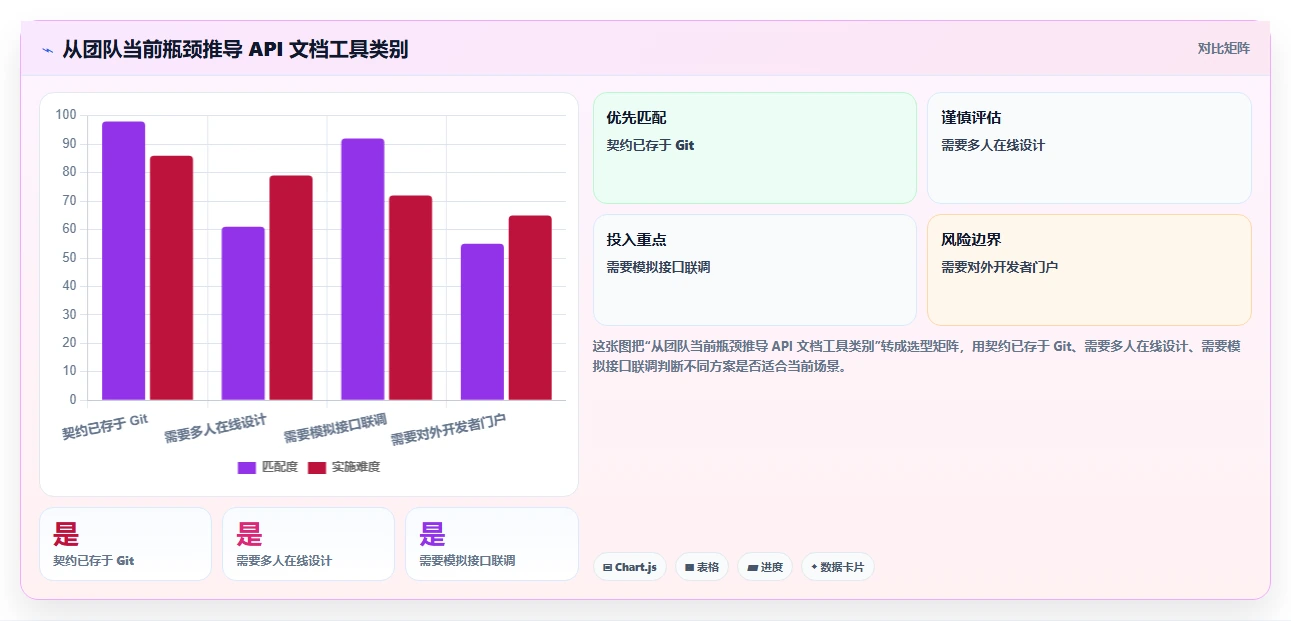Click the x-axis label 契约已存于 Git
Viewport: 1291px width, 621px height.
pos(105,426)
